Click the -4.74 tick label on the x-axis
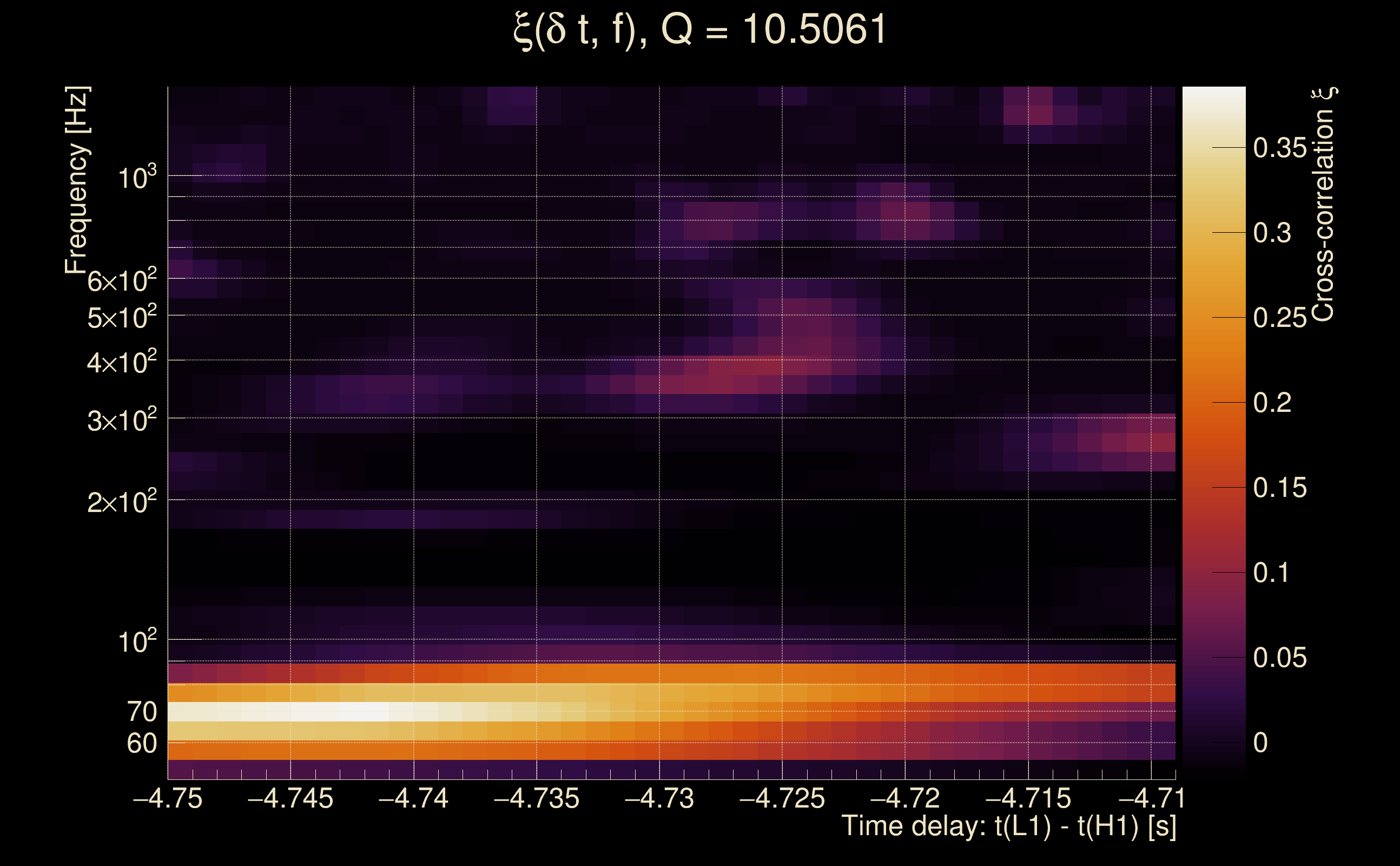This screenshot has width=1400, height=866. 413,798
